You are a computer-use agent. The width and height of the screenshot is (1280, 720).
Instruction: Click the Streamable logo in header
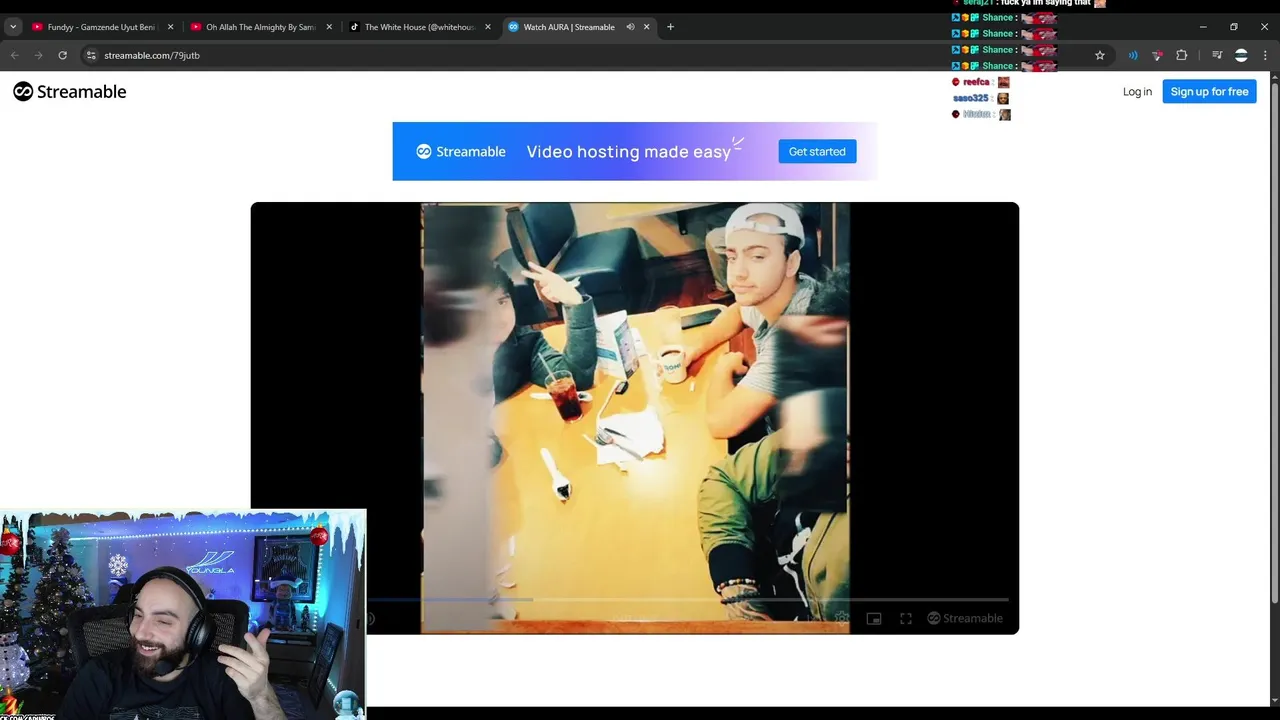point(70,91)
